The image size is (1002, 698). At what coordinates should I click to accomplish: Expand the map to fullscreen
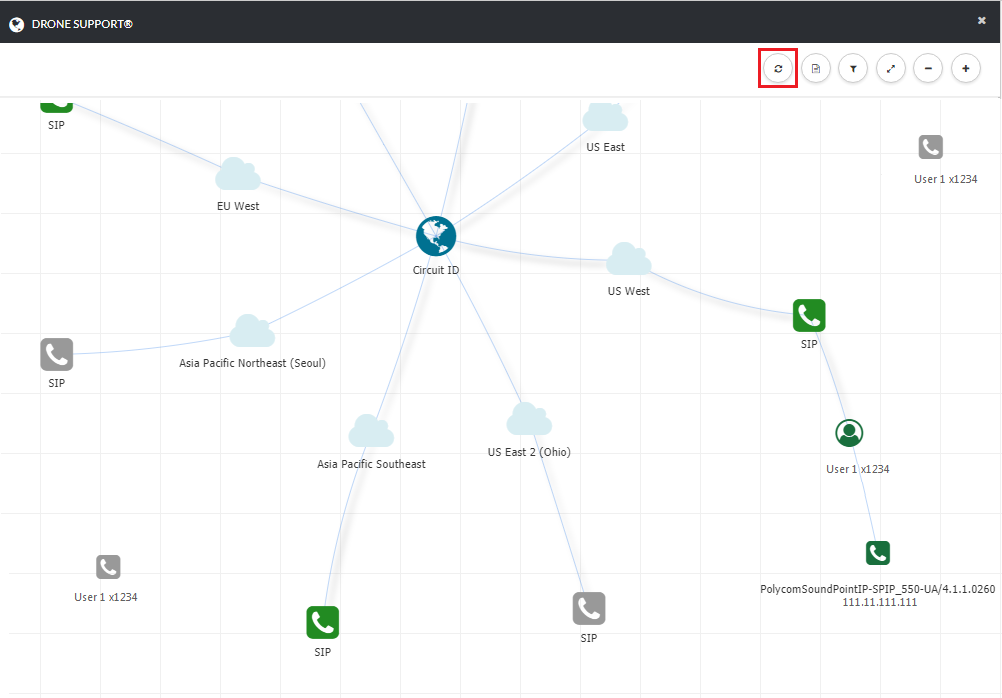pos(890,69)
